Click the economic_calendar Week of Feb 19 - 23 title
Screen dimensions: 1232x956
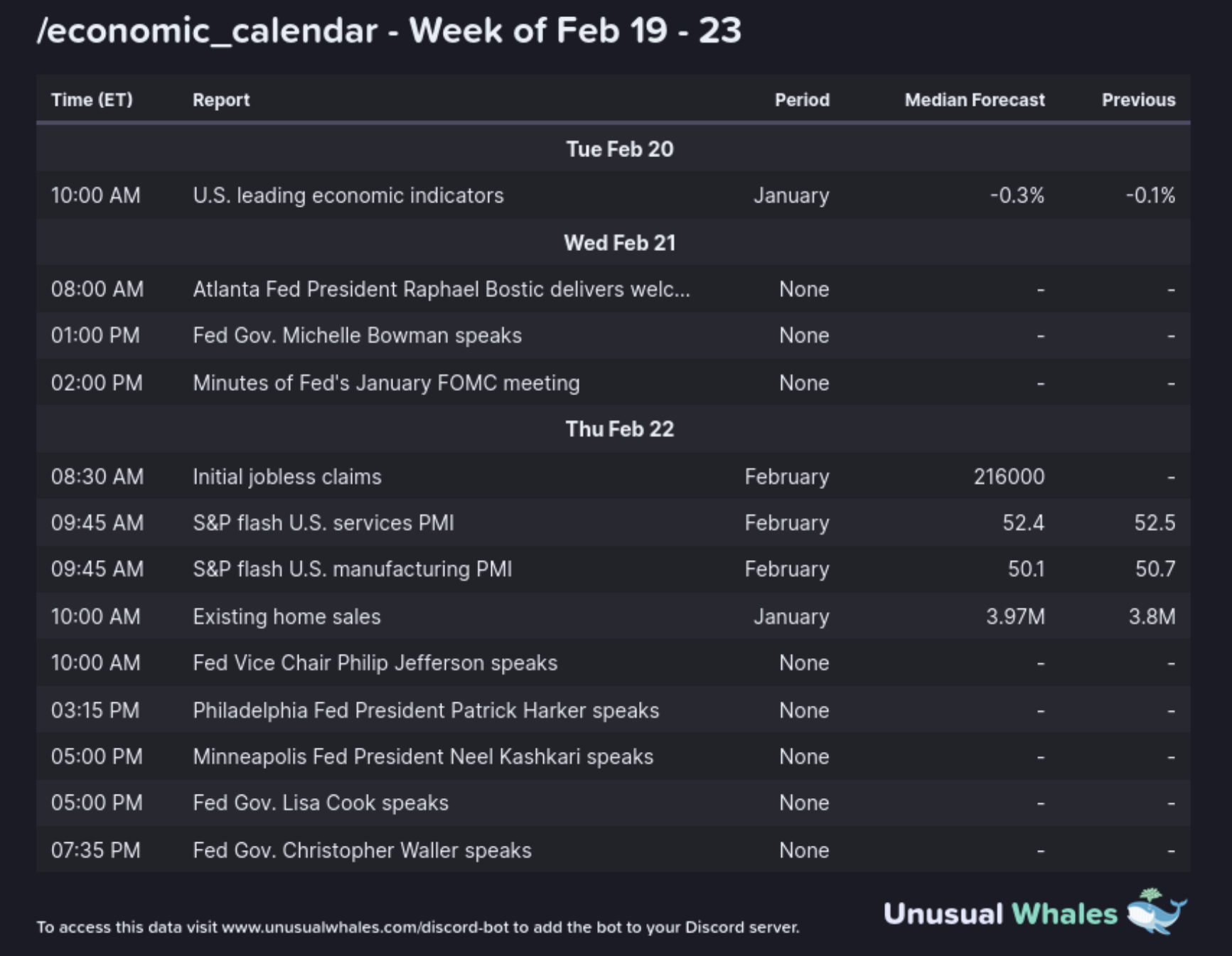click(x=389, y=31)
